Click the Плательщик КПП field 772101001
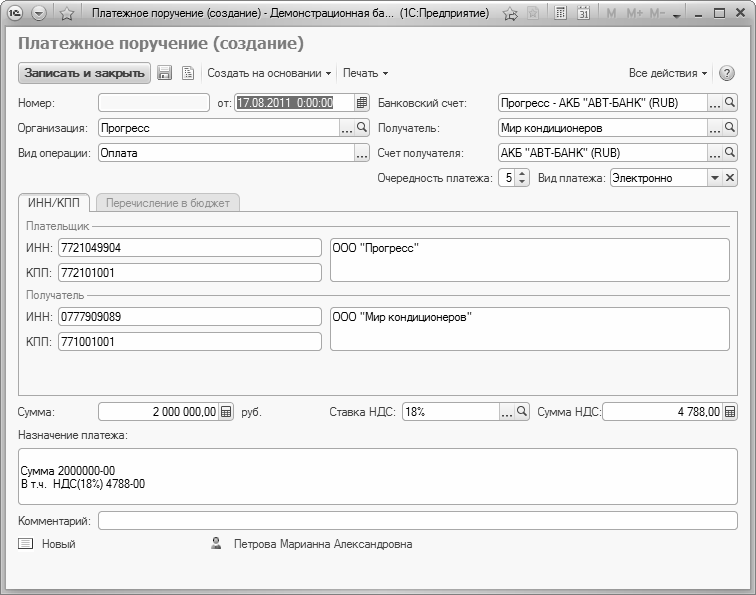 (x=189, y=272)
